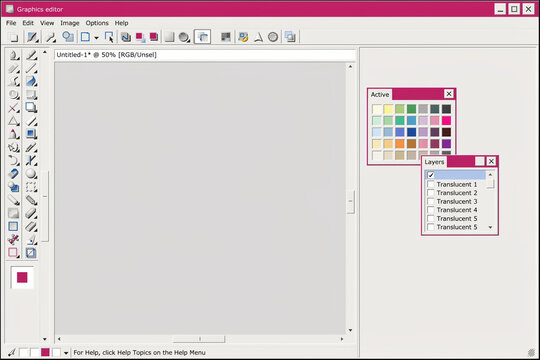Click the canvas horizontal scrollbar right arrow
This screenshot has width=540, height=360.
tap(342, 339)
